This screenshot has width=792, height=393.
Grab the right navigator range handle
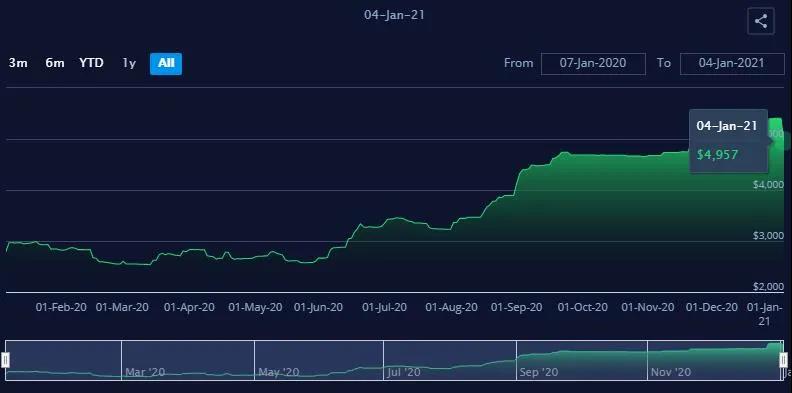pos(783,360)
